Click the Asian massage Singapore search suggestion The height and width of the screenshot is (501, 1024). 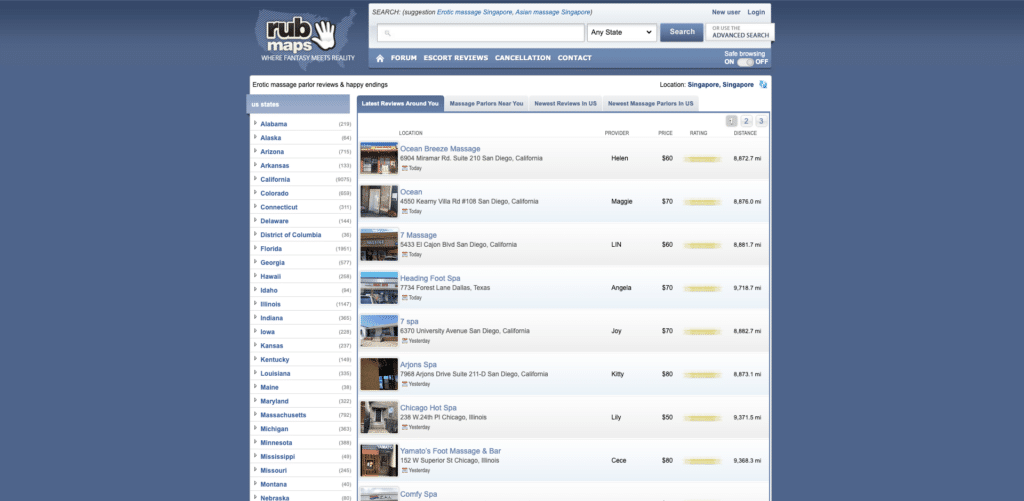pos(553,12)
